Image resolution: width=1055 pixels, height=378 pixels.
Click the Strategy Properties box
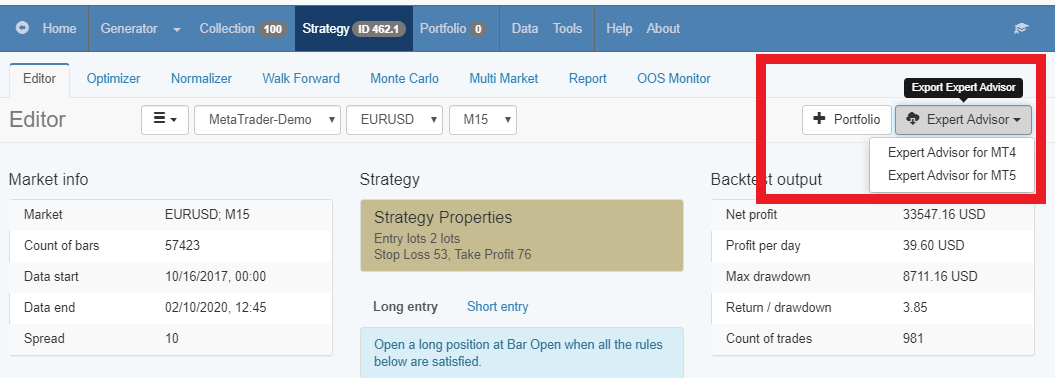(x=521, y=235)
